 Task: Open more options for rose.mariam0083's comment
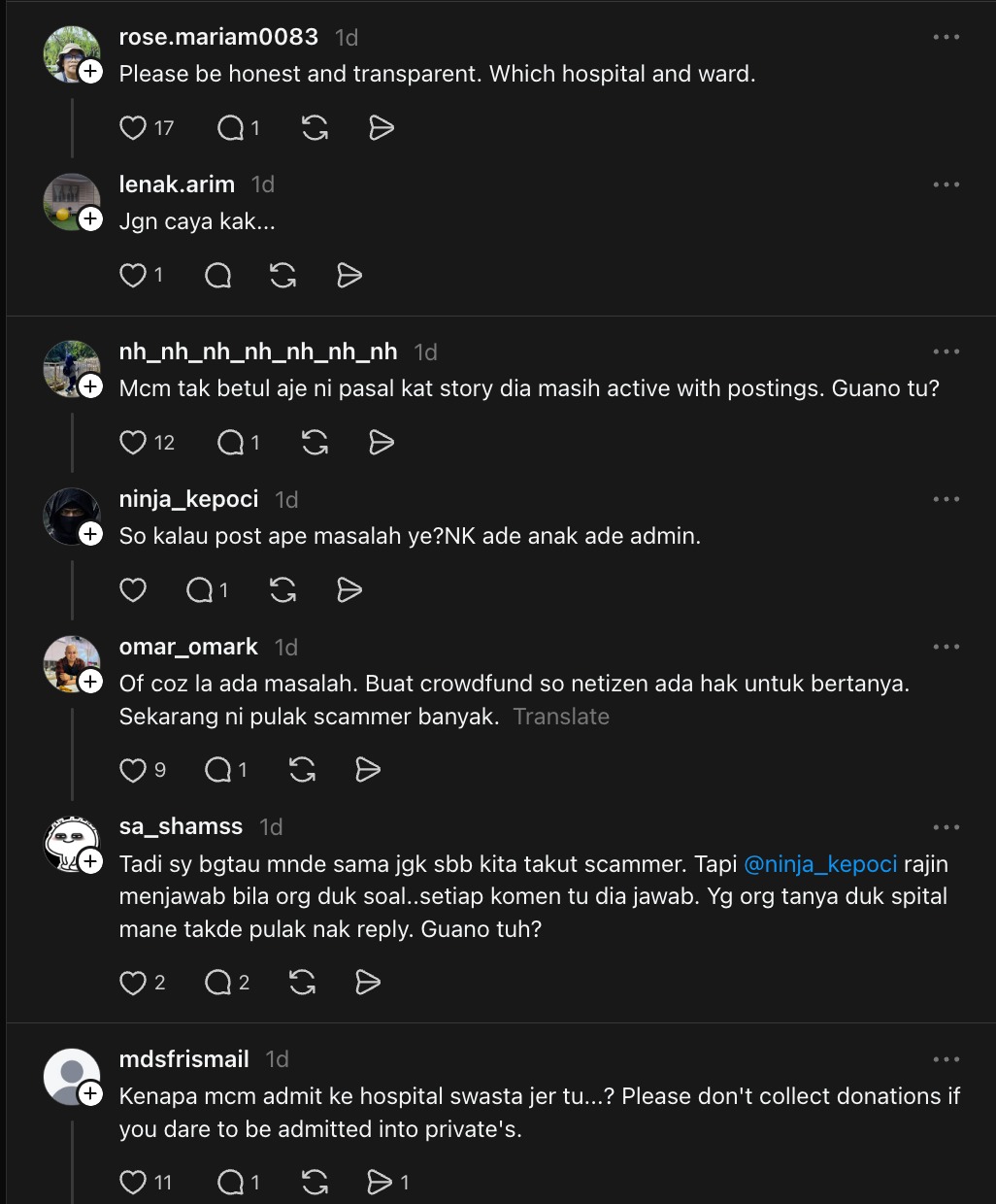(946, 37)
